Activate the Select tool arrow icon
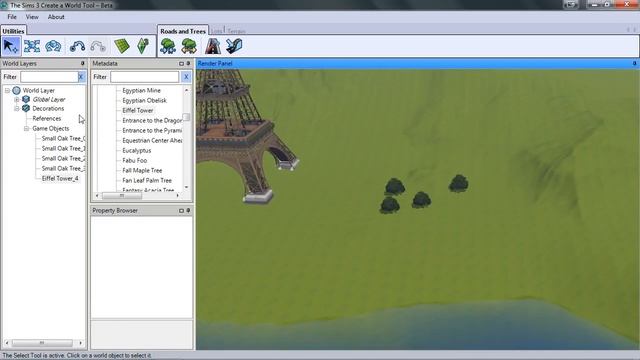Image resolution: width=640 pixels, height=360 pixels. pos(11,46)
